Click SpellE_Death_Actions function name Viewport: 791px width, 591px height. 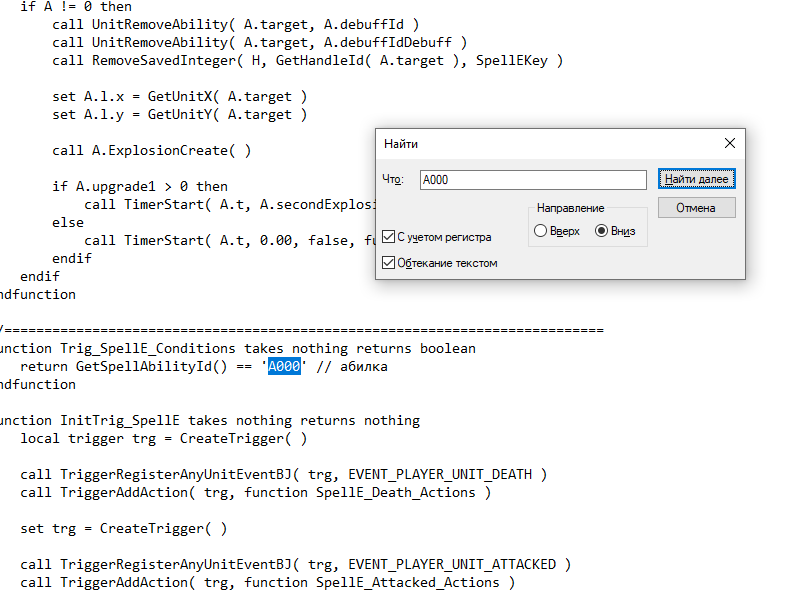(396, 493)
